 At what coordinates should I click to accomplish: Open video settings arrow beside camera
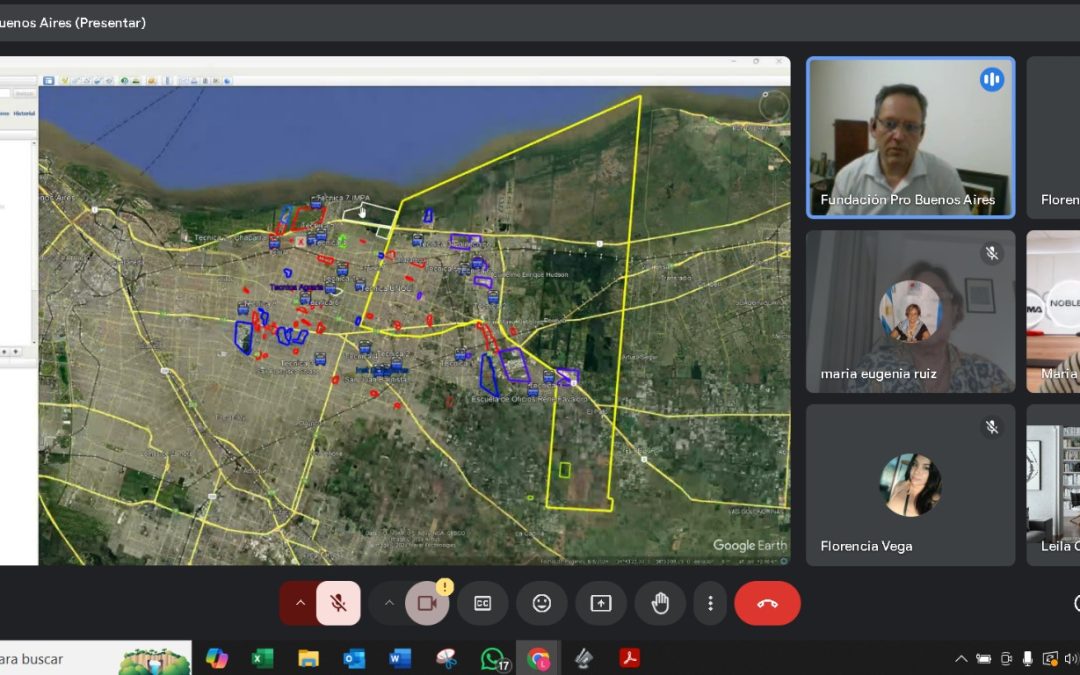(x=389, y=603)
